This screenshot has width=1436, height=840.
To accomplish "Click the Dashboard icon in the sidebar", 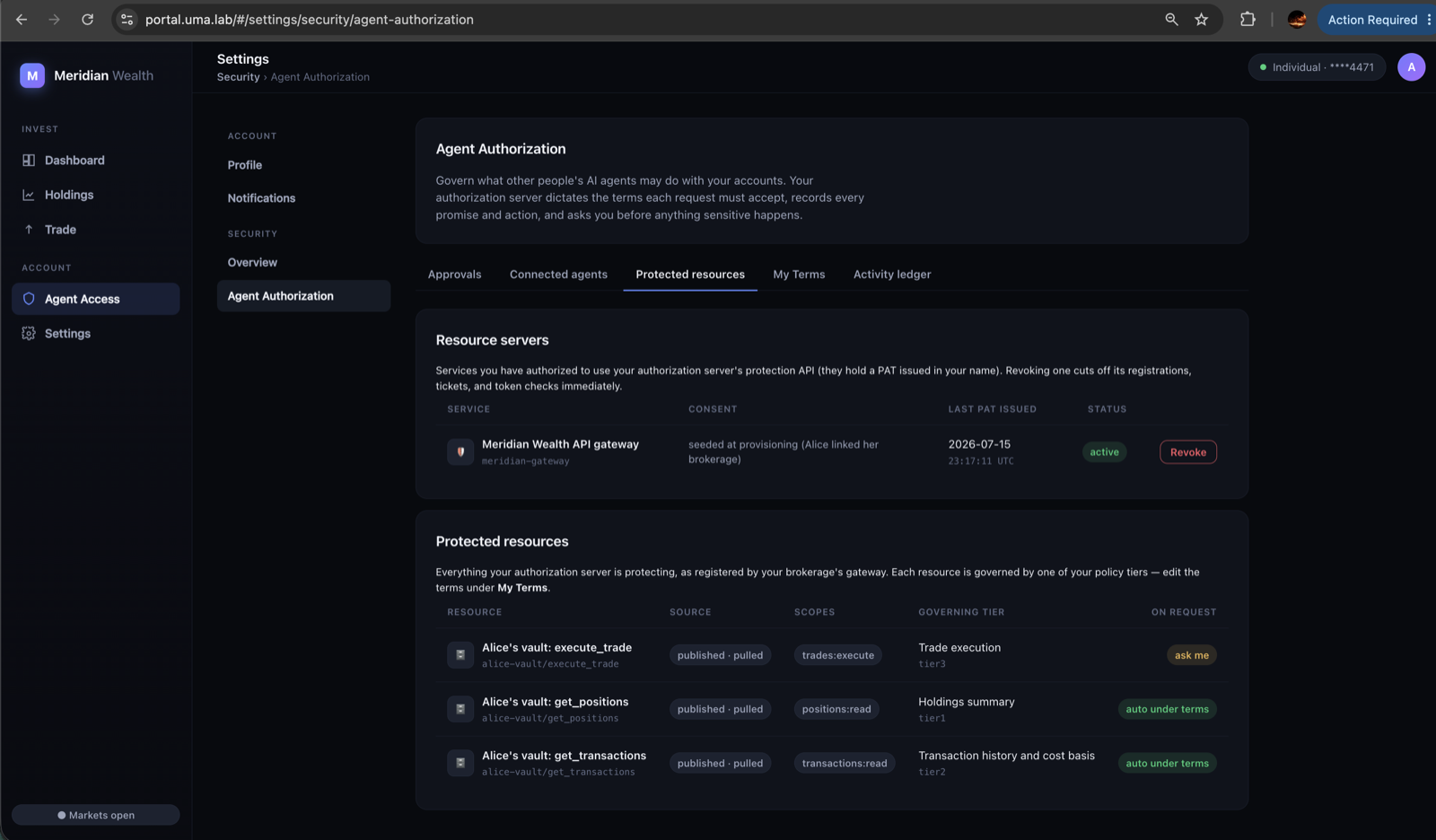I will 29,160.
